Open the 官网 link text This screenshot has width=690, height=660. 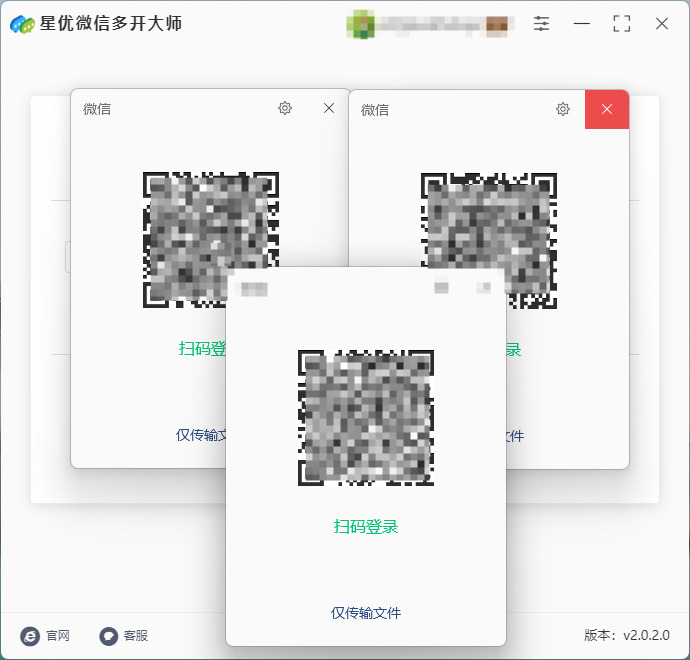(58, 636)
